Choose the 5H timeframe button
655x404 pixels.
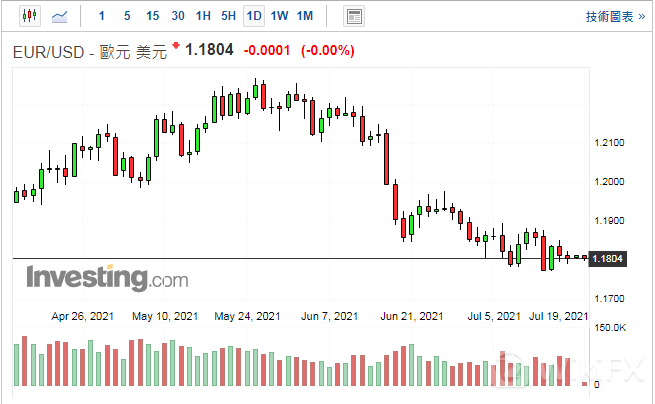click(x=228, y=16)
